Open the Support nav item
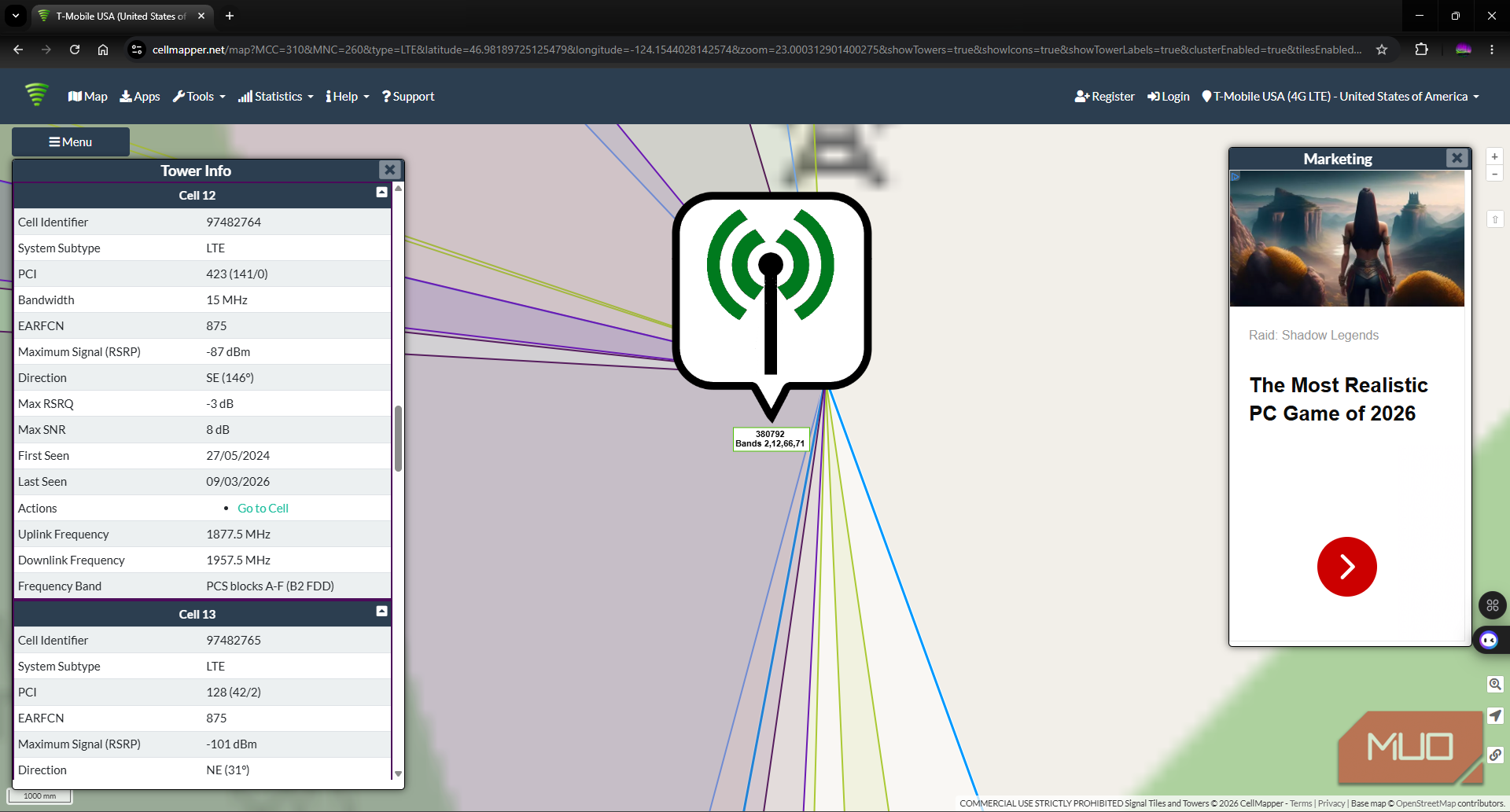 408,97
